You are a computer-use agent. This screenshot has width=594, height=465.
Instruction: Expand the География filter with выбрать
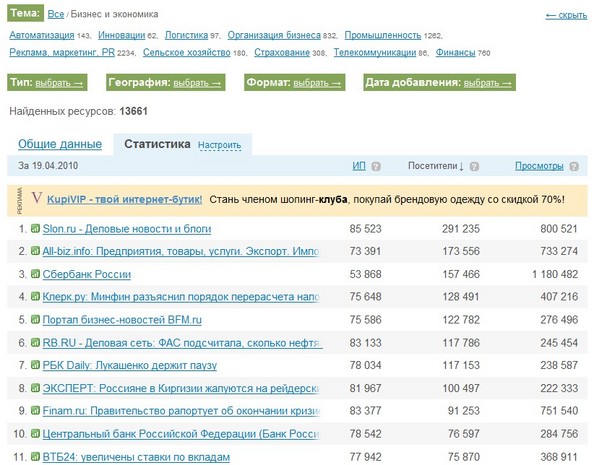tap(197, 83)
